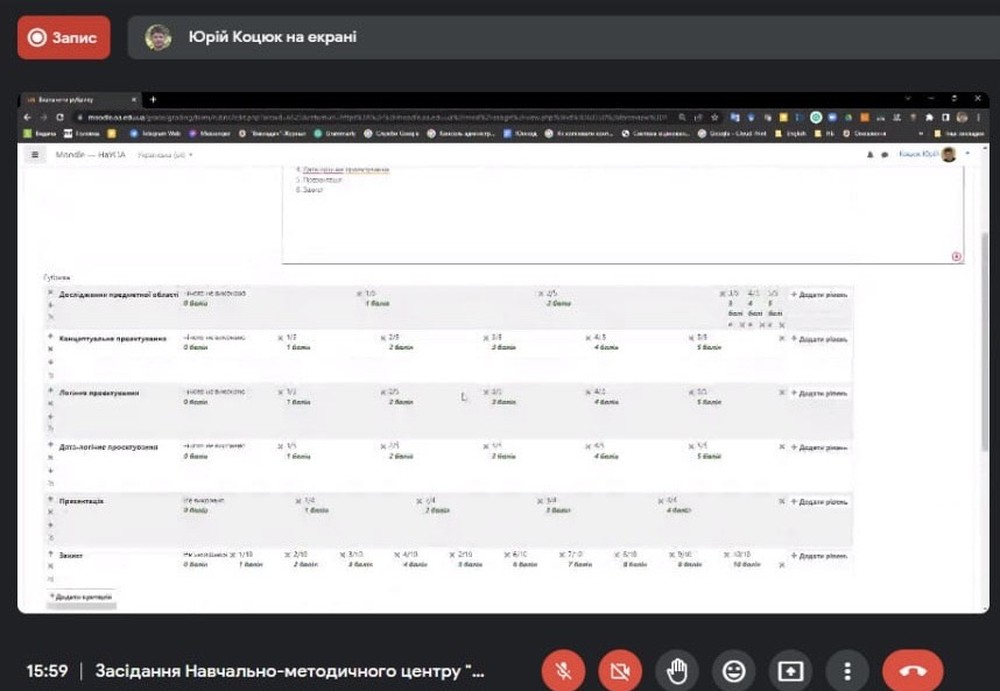
Task: Click the red Запис recording button
Action: 63,38
